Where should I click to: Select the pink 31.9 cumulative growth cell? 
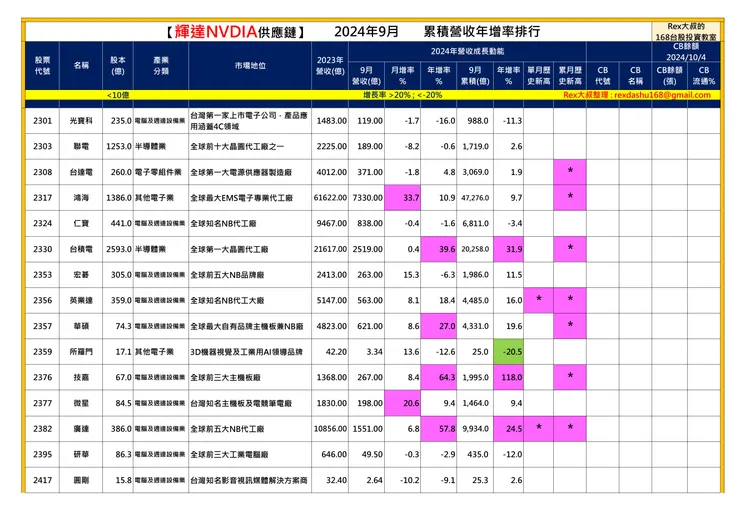pos(508,249)
